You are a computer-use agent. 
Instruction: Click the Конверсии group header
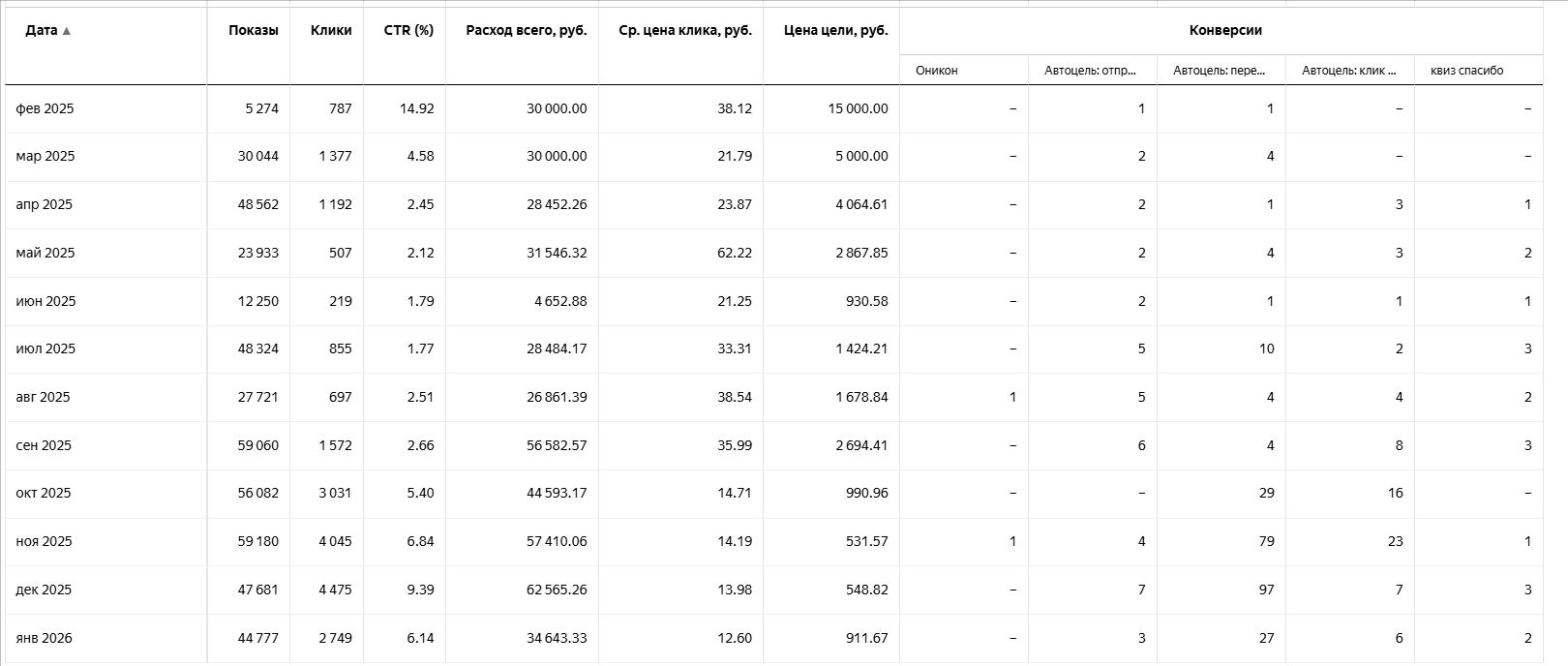coord(1225,30)
